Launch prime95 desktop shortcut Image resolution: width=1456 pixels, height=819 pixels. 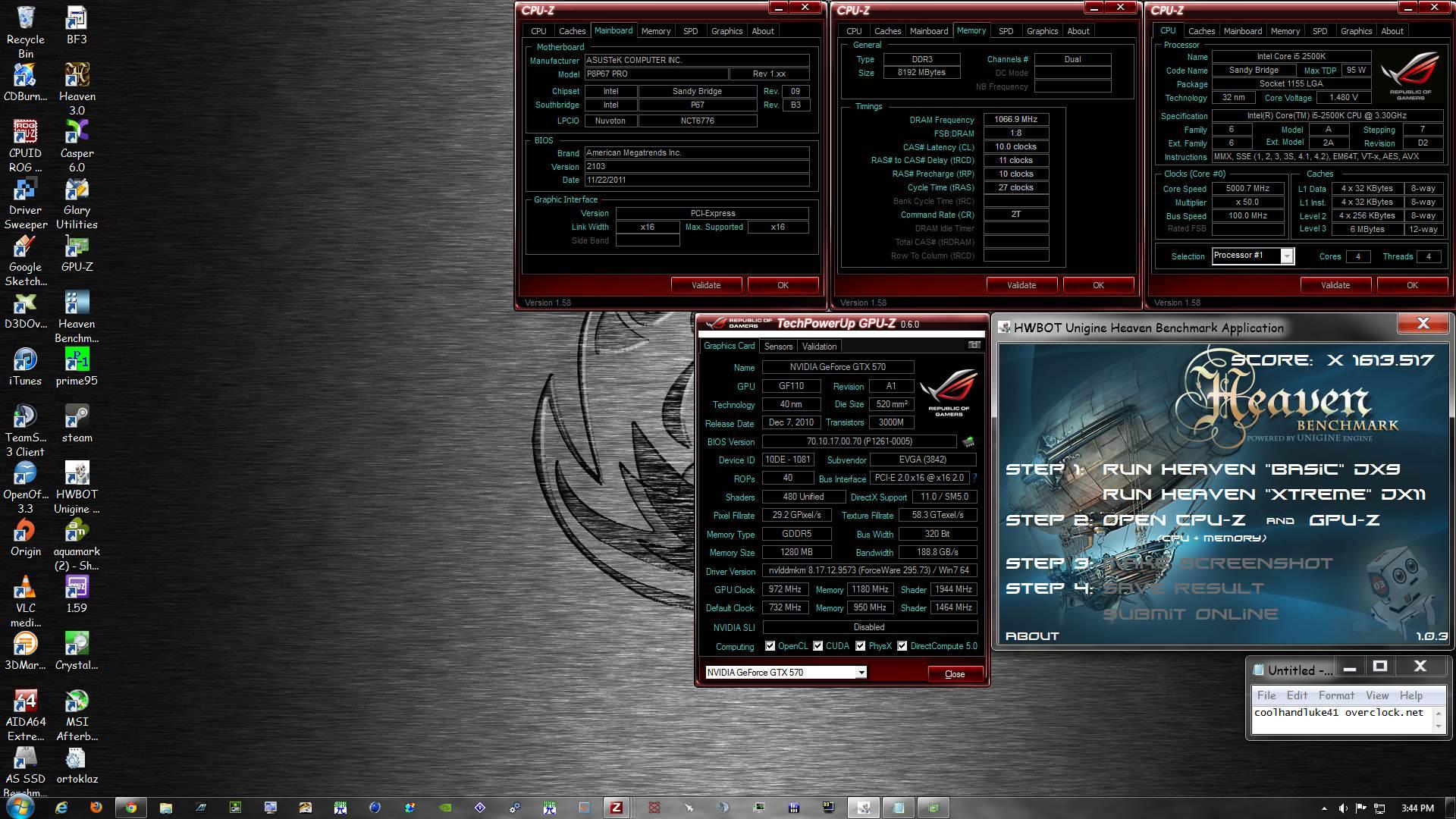click(77, 366)
